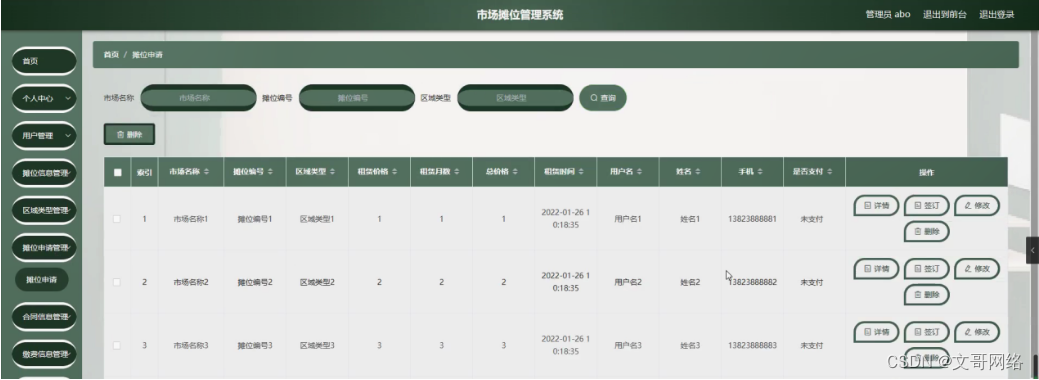Click 首页 in the breadcrumb
The height and width of the screenshot is (380, 1039).
tap(111, 54)
